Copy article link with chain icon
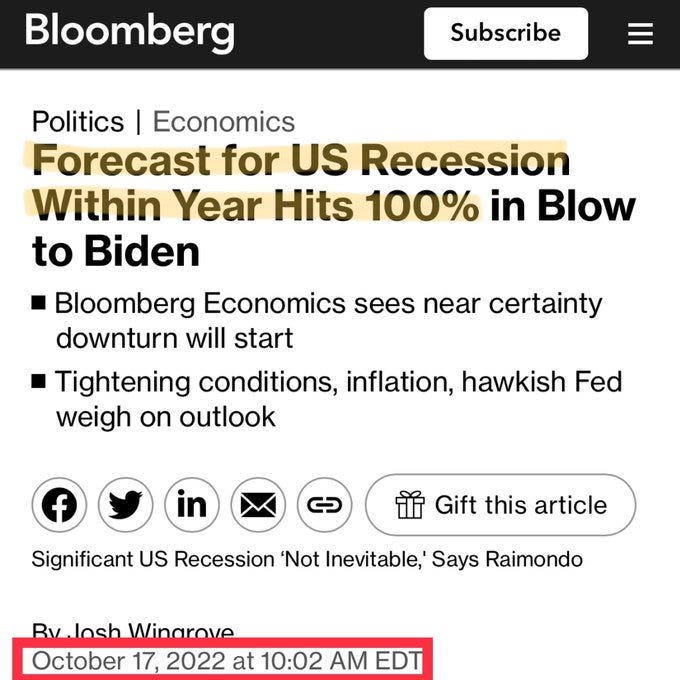This screenshot has width=680, height=680. point(324,505)
